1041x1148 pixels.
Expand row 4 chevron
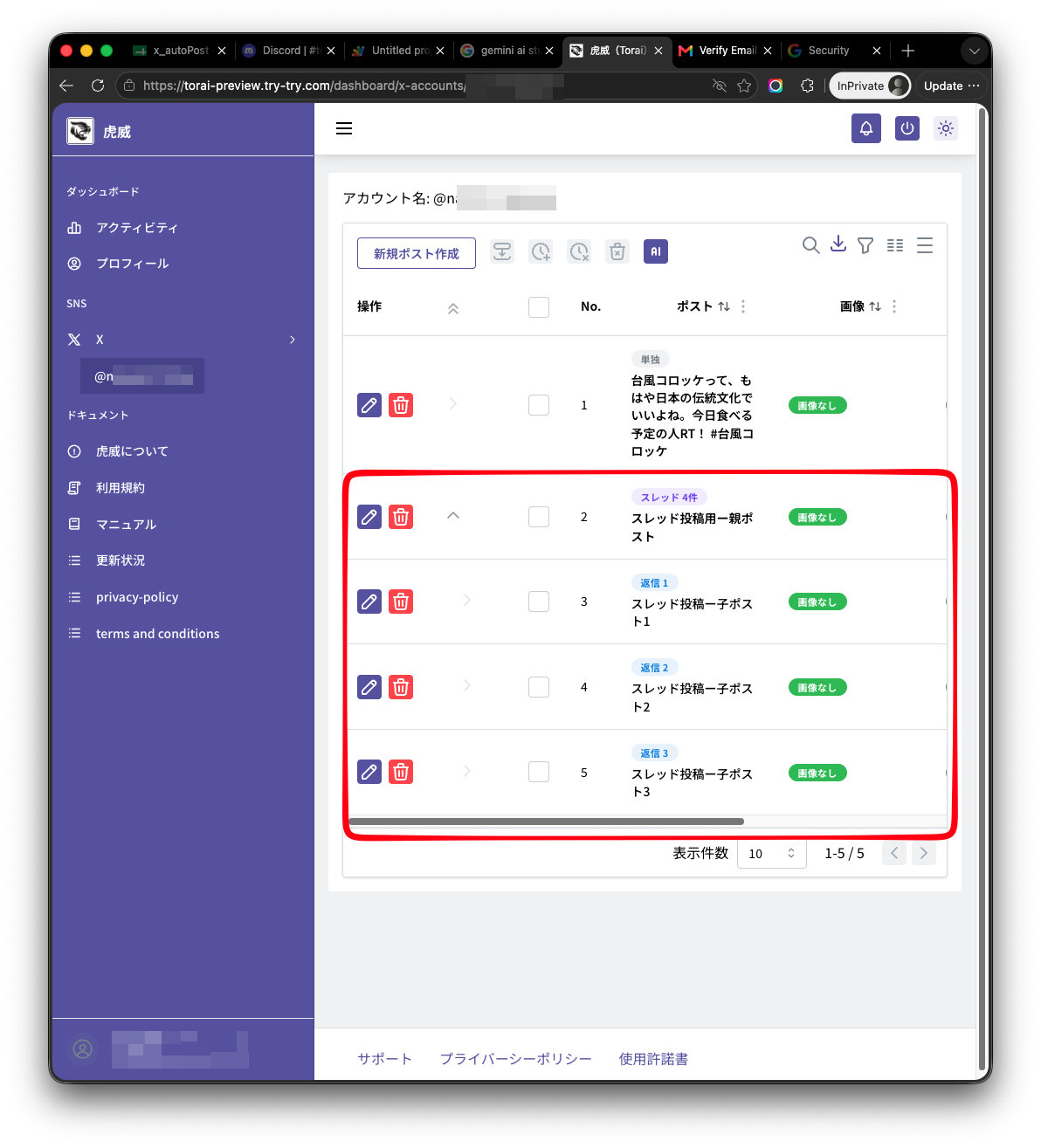click(x=467, y=685)
